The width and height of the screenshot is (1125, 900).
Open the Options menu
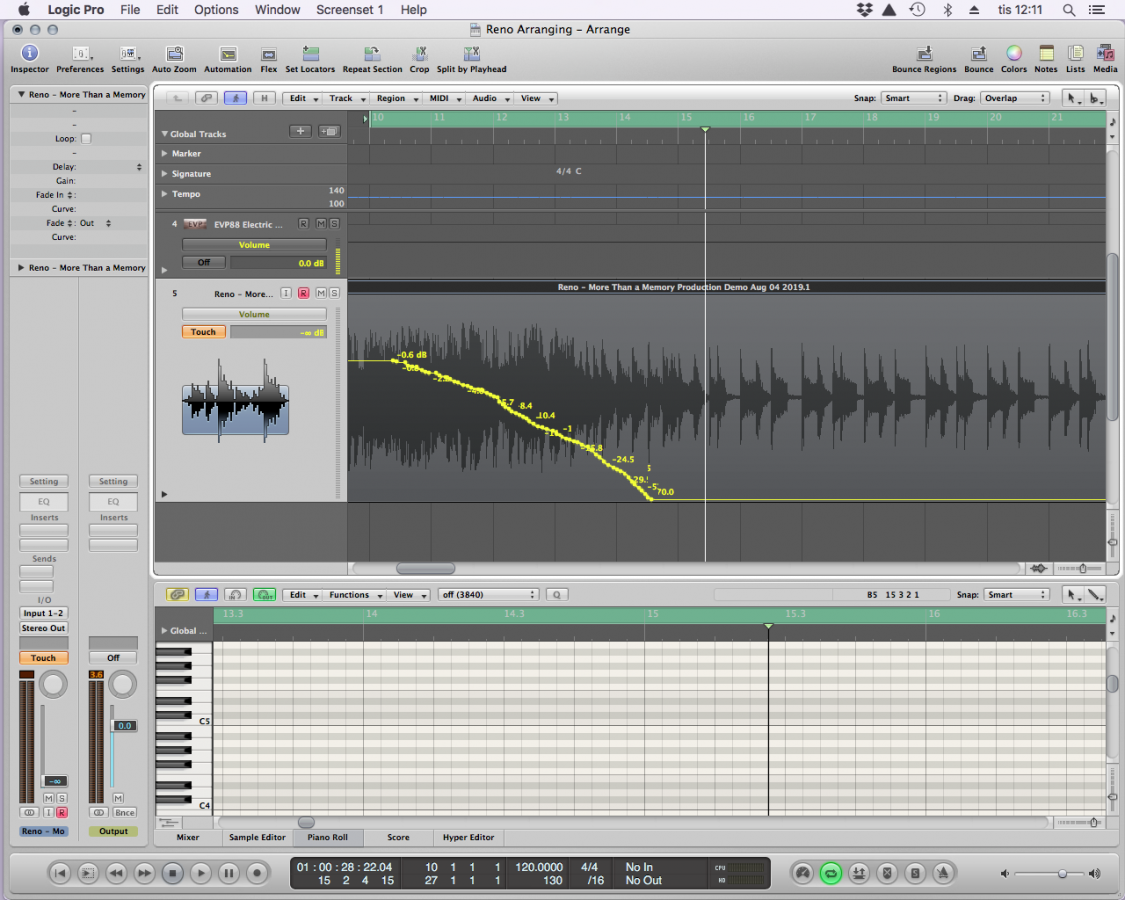click(x=216, y=10)
